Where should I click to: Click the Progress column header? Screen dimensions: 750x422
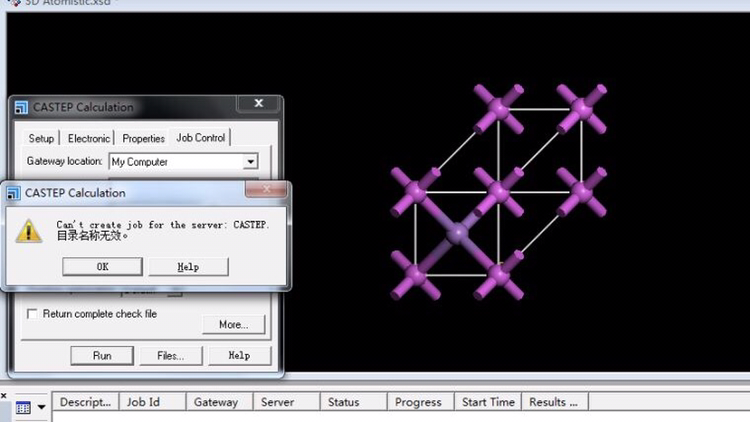420,402
